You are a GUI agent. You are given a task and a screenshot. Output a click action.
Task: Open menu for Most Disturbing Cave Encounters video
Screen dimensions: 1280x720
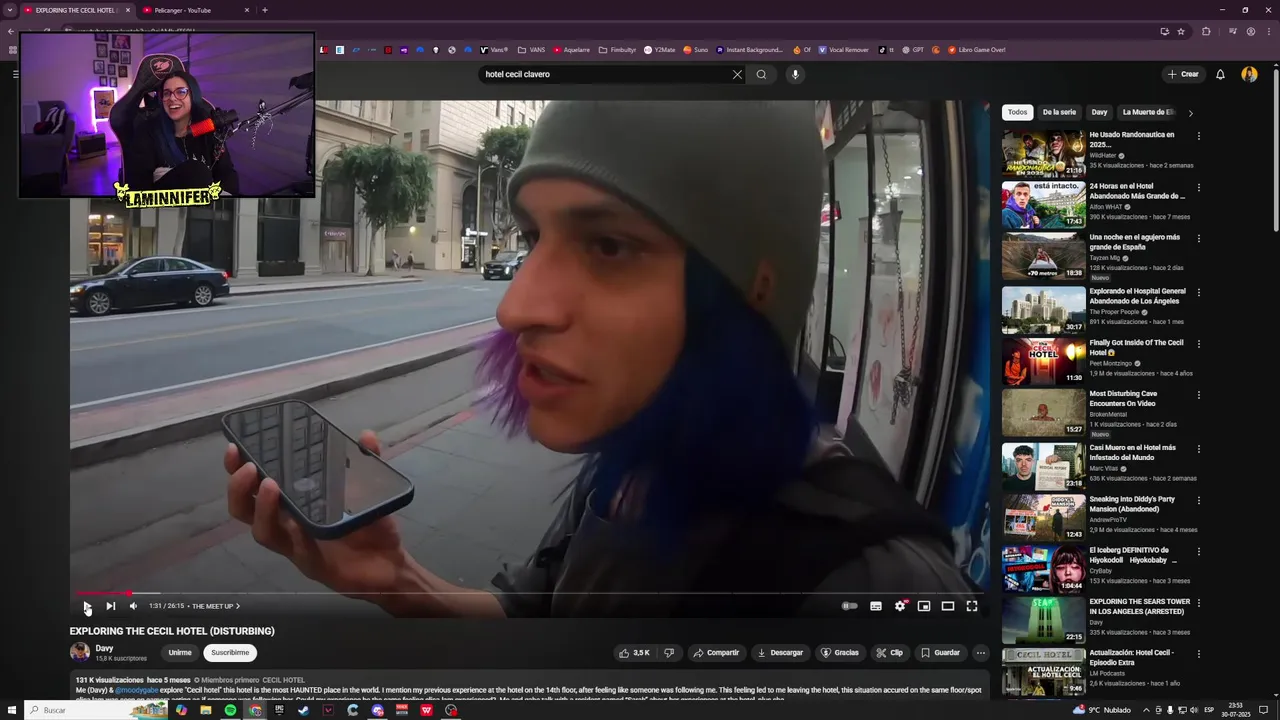click(1198, 395)
